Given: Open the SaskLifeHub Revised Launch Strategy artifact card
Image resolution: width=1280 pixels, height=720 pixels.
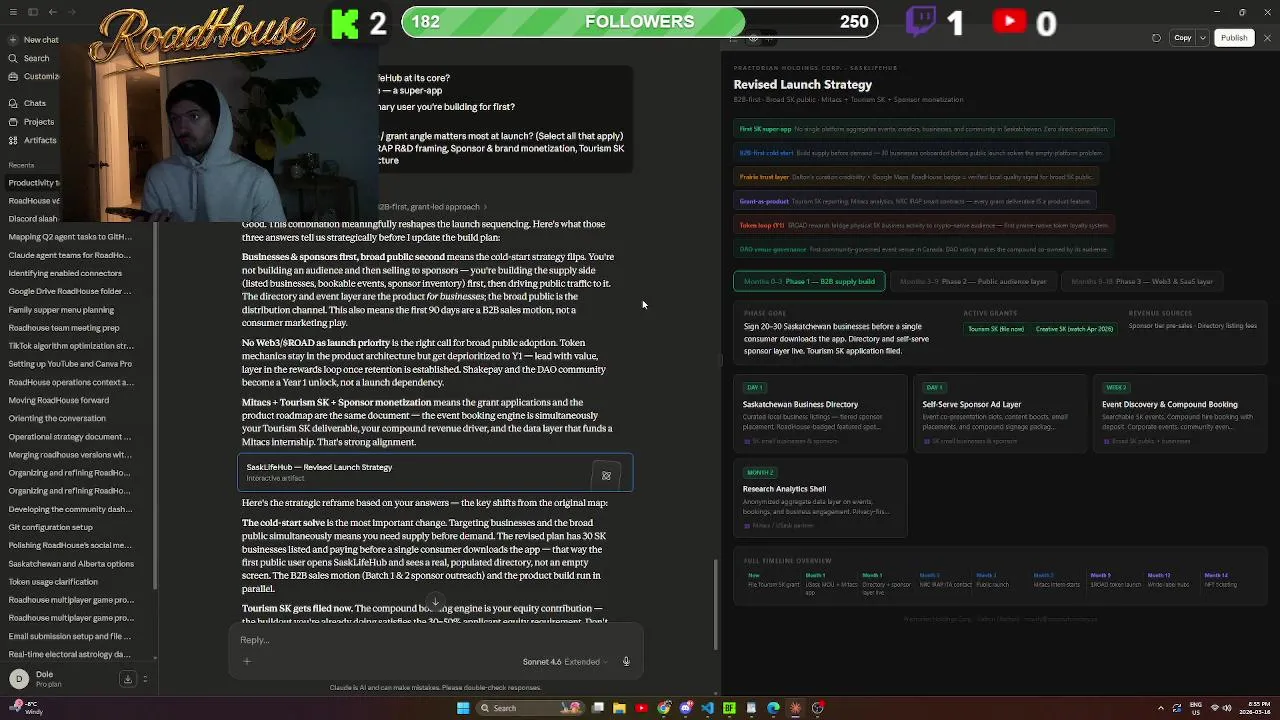Looking at the screenshot, I should click(435, 472).
